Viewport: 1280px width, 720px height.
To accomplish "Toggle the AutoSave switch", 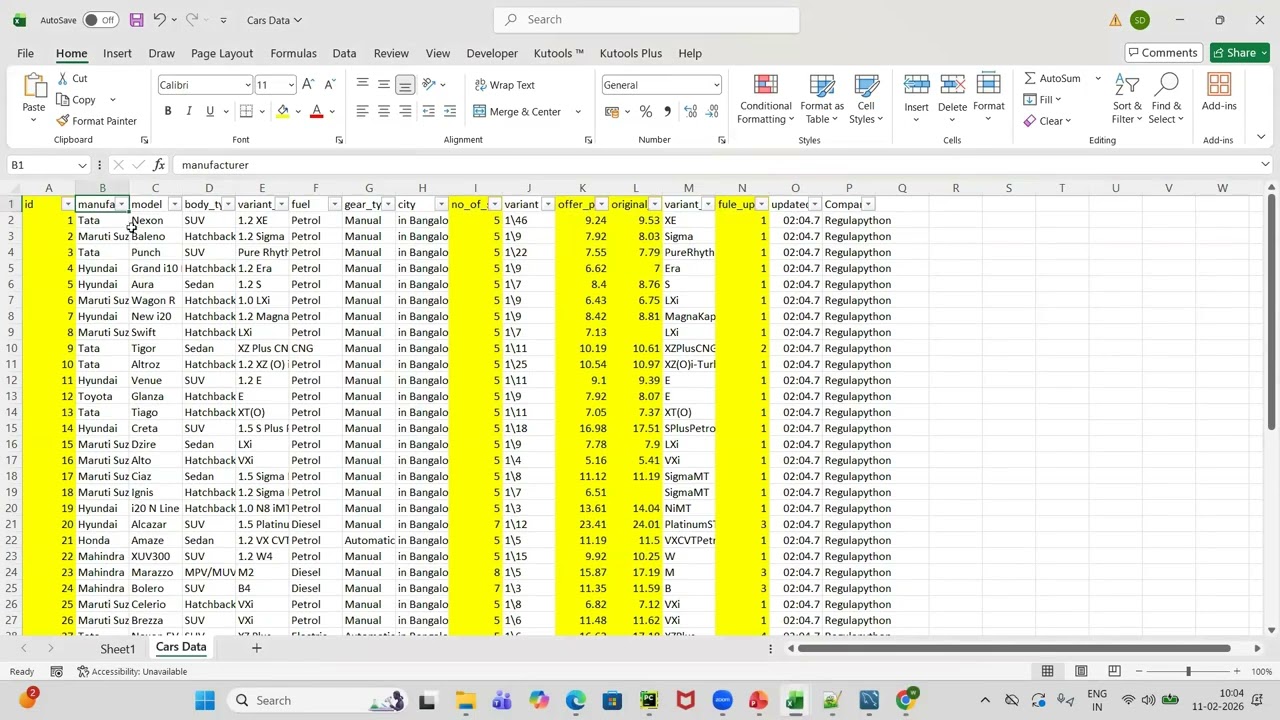I will pyautogui.click(x=101, y=20).
